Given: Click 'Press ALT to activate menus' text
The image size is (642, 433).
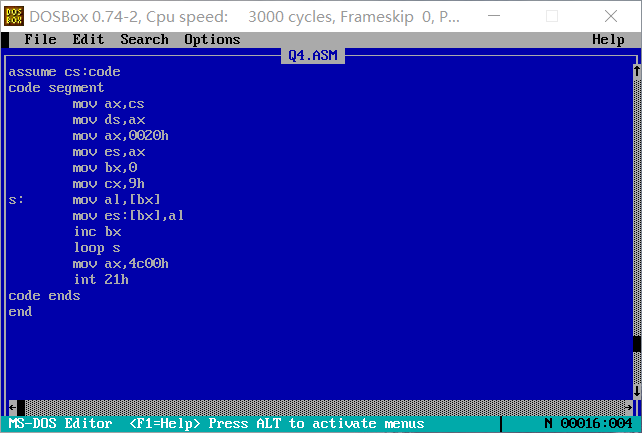Looking at the screenshot, I should coord(316,423).
